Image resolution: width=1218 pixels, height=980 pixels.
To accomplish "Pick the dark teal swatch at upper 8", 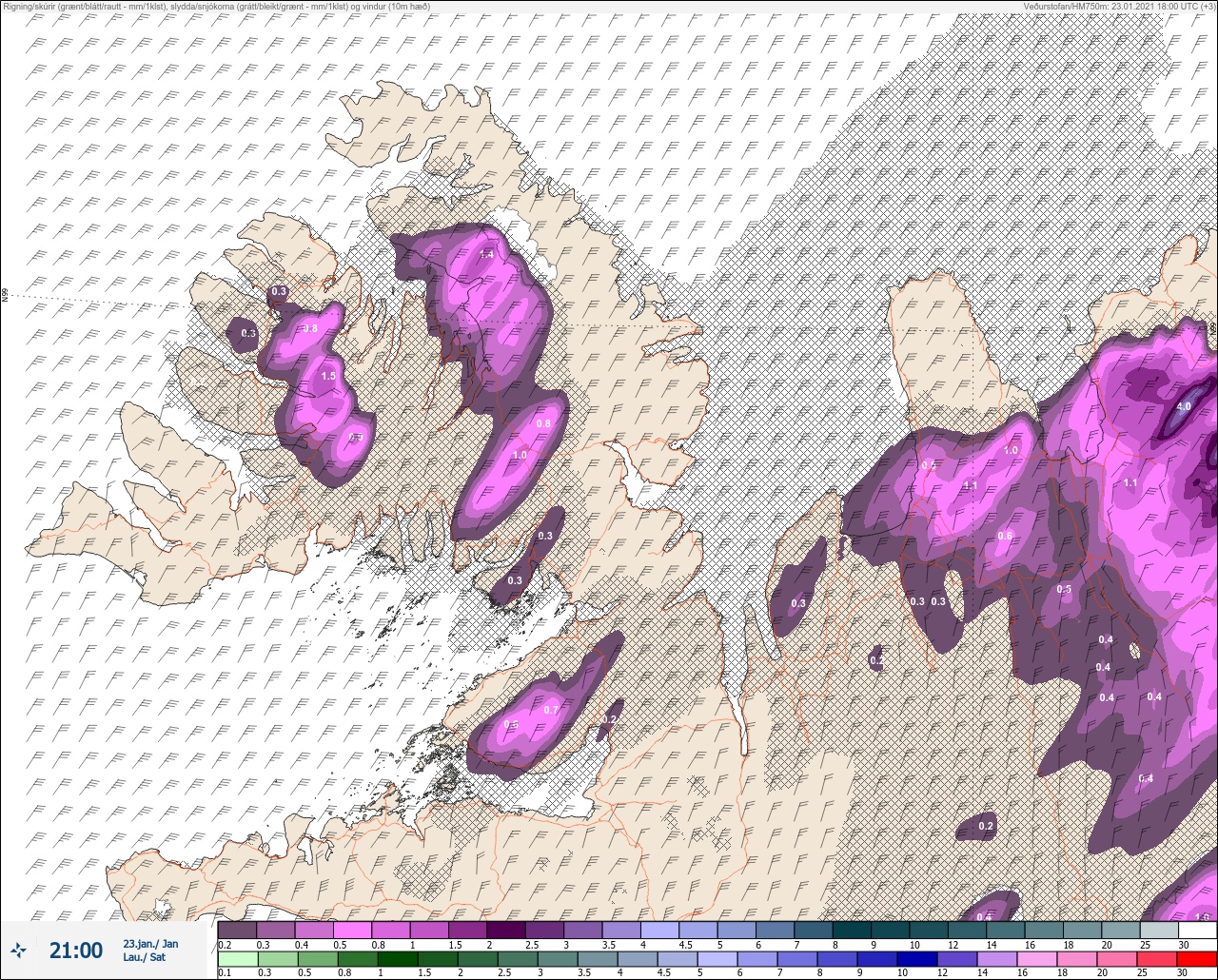I will pos(853,930).
